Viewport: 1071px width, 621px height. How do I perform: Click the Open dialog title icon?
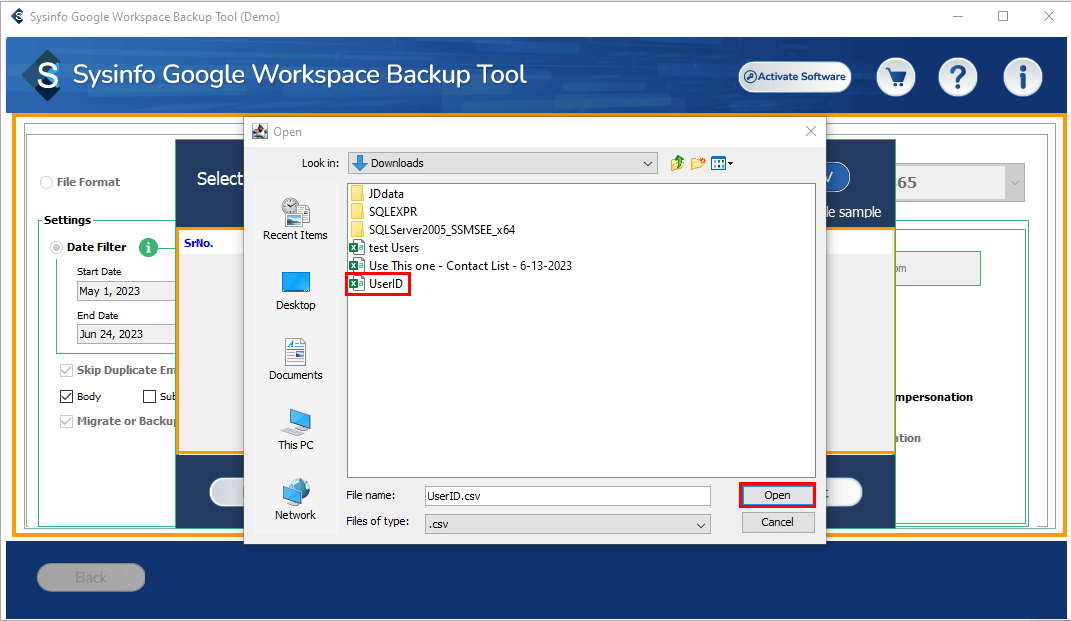coord(260,131)
